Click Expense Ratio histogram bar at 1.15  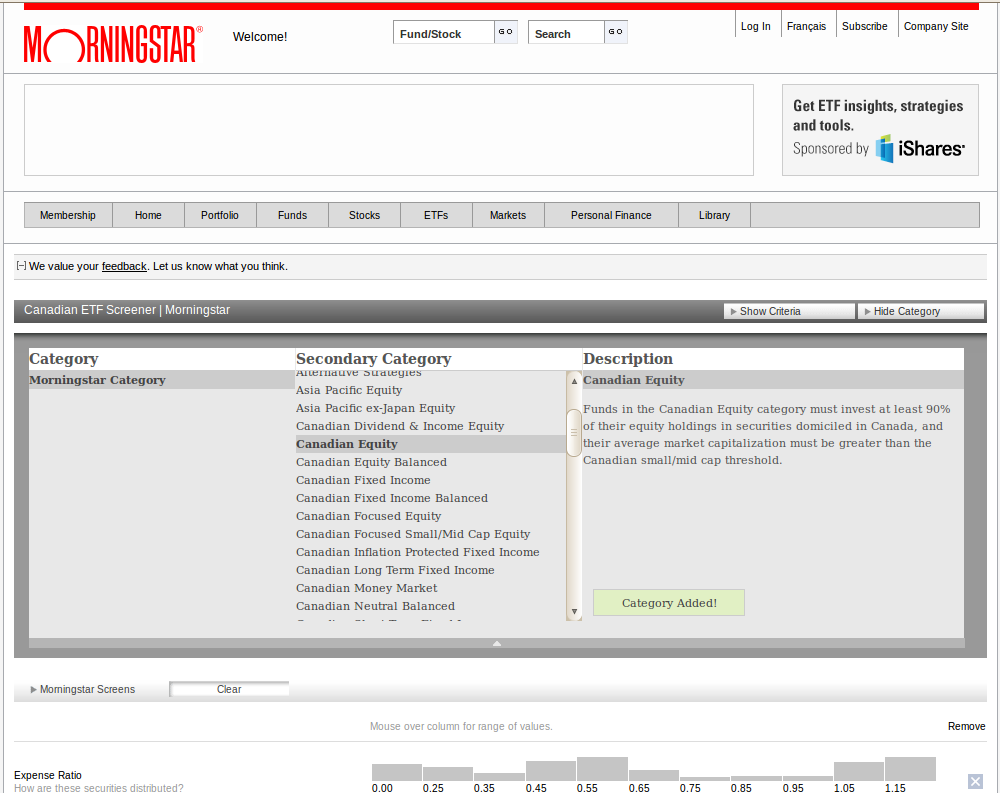click(910, 769)
